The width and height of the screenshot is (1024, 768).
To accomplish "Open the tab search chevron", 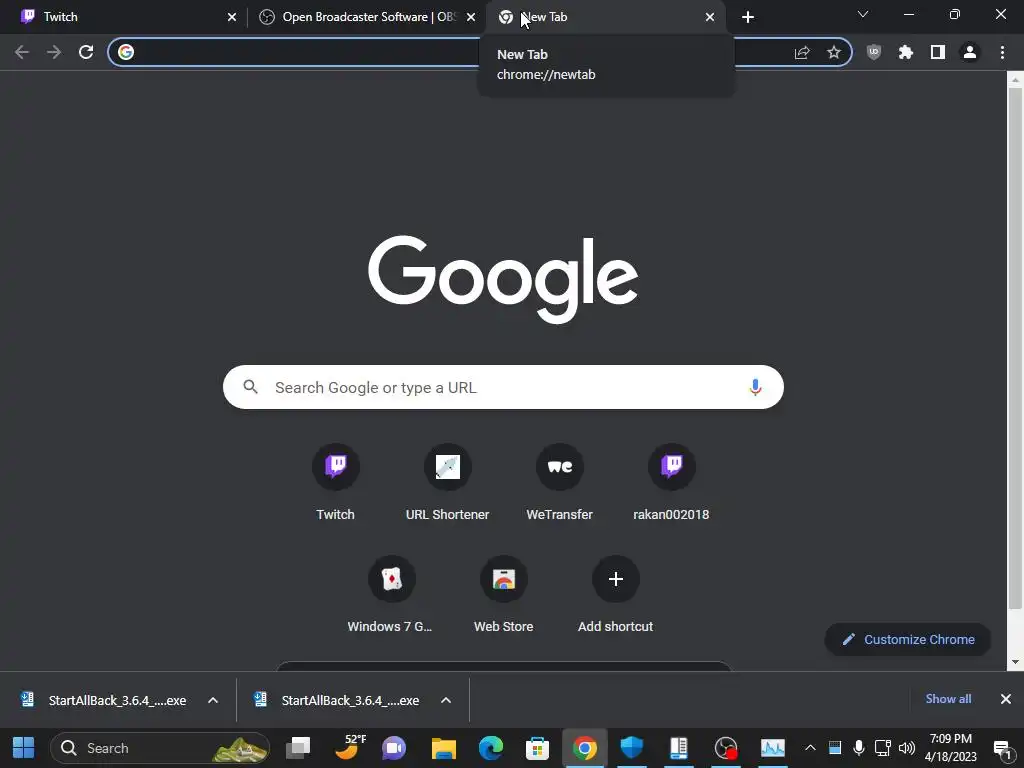I will click(863, 14).
